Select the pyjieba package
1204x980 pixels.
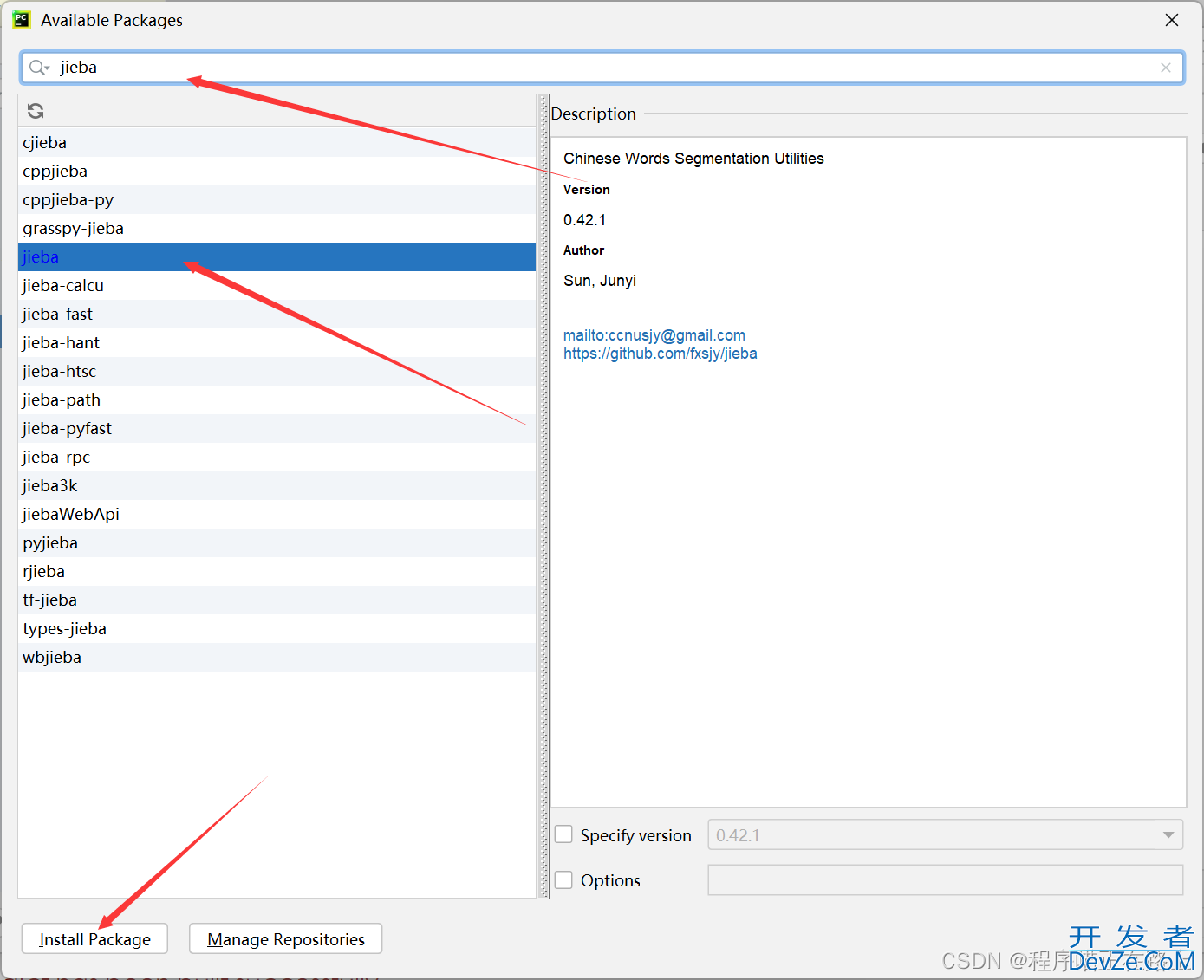(277, 542)
